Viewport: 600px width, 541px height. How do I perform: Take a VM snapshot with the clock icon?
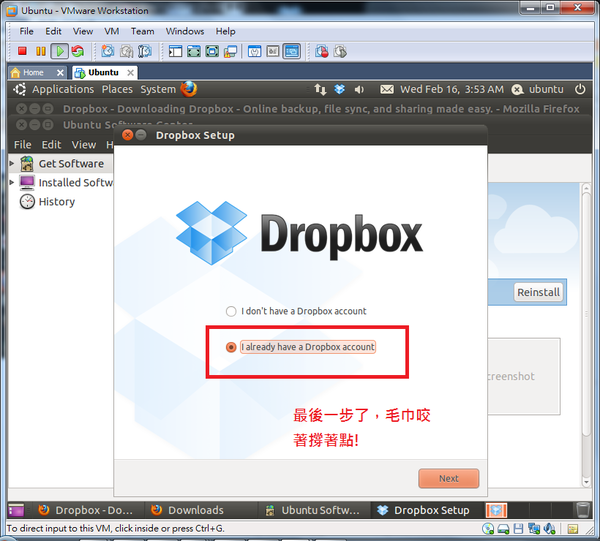tap(108, 51)
